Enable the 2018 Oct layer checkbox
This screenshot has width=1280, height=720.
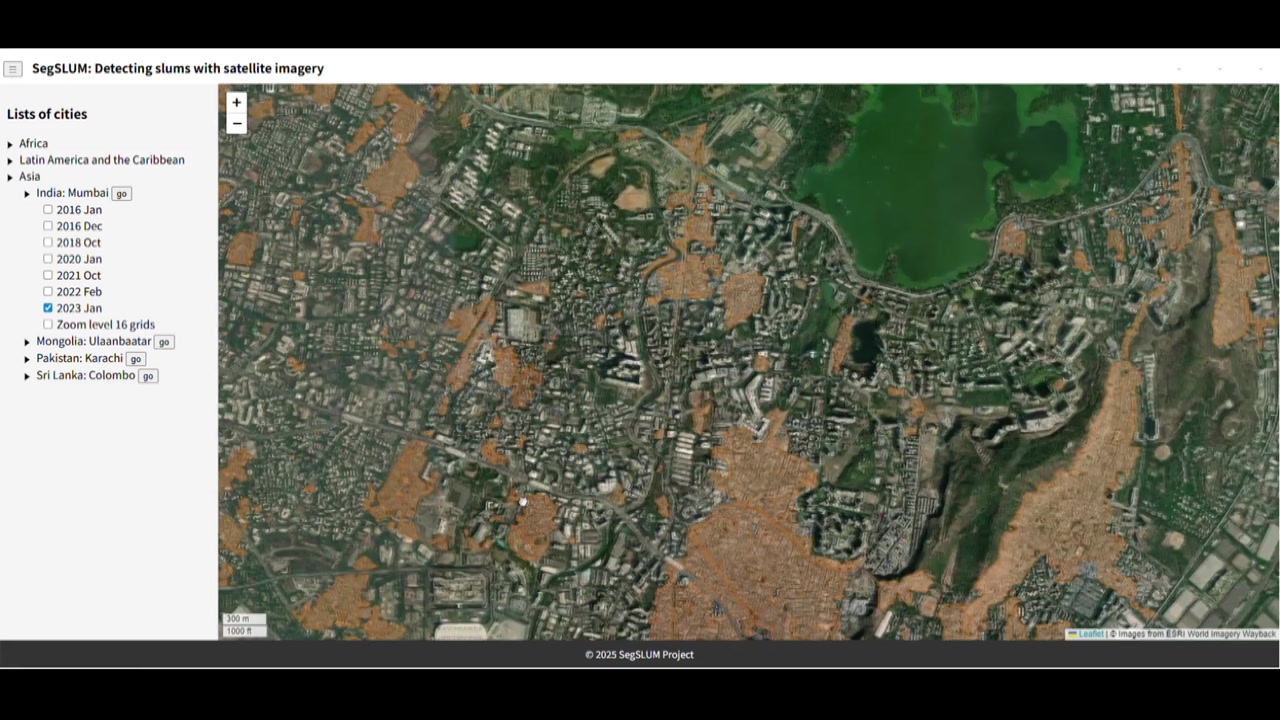tap(48, 242)
